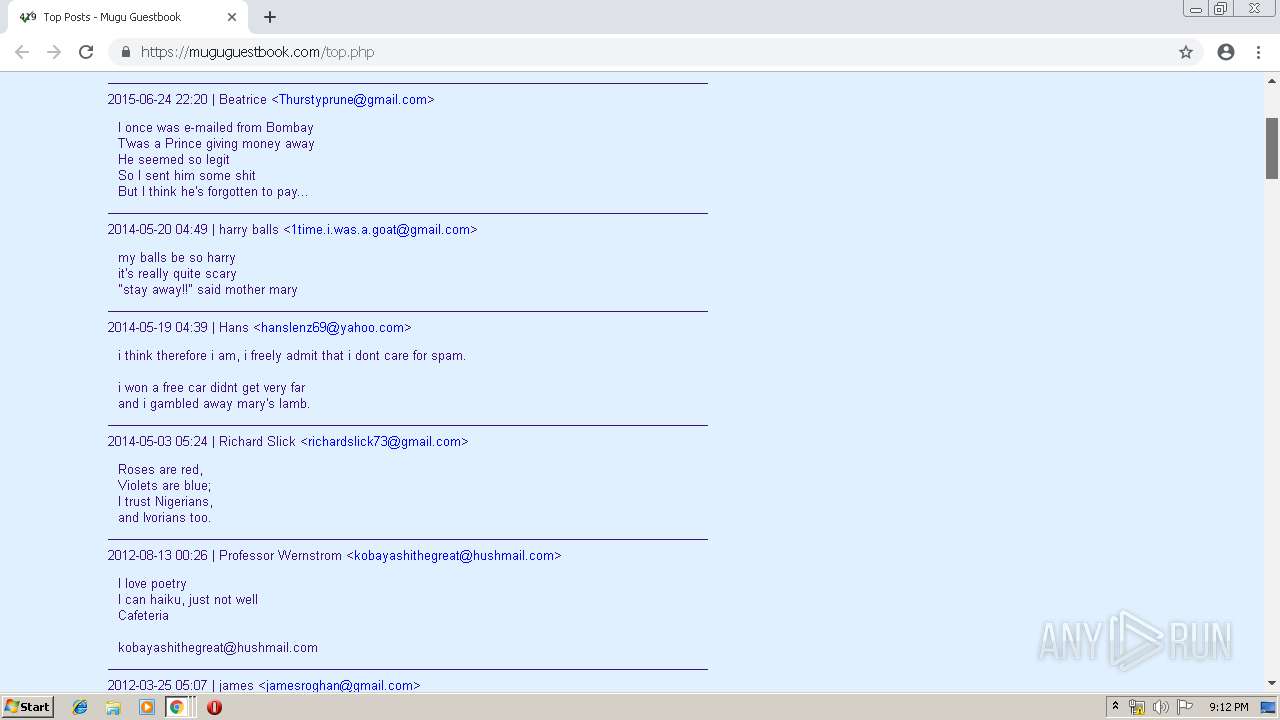Open Richard Slick's email link richardslick73@gmail.com
1280x720 pixels.
tap(384, 442)
